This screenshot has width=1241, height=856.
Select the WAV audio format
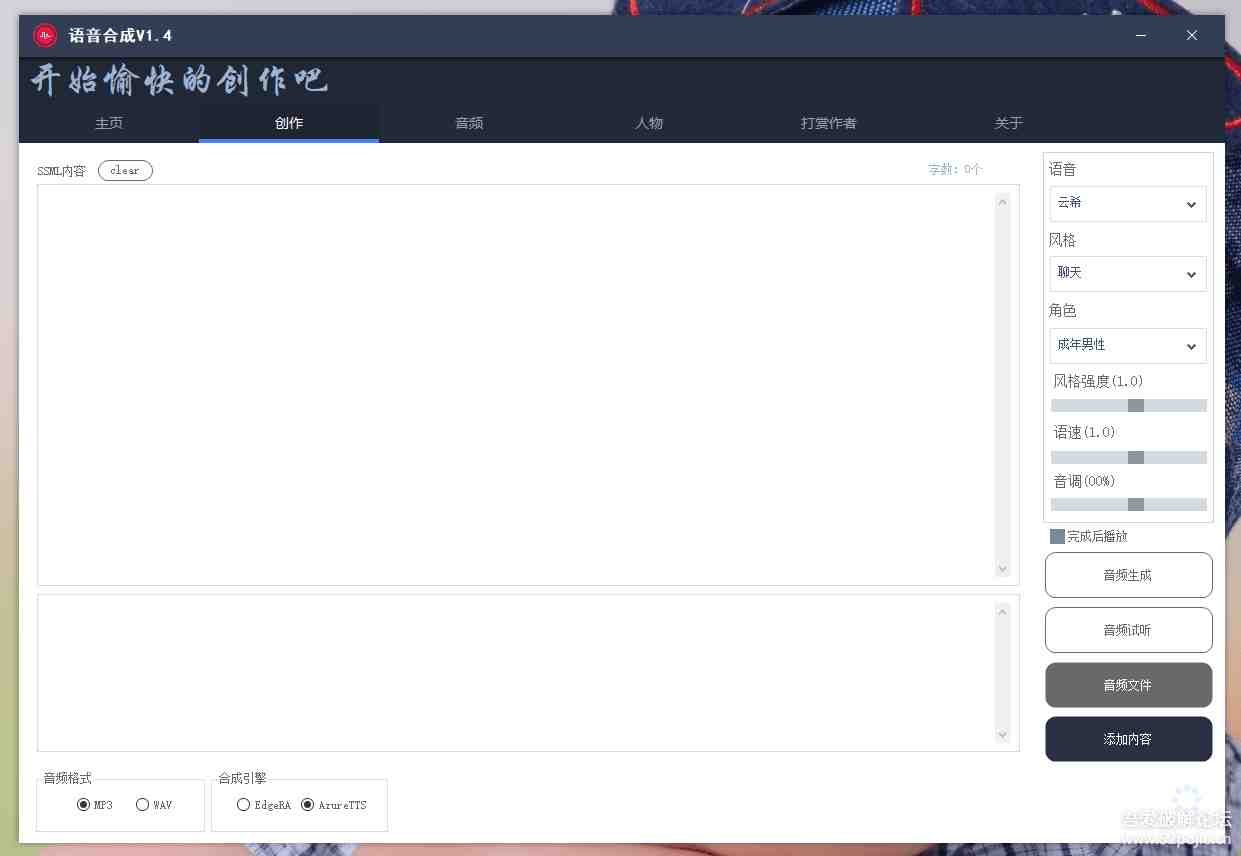(x=142, y=805)
